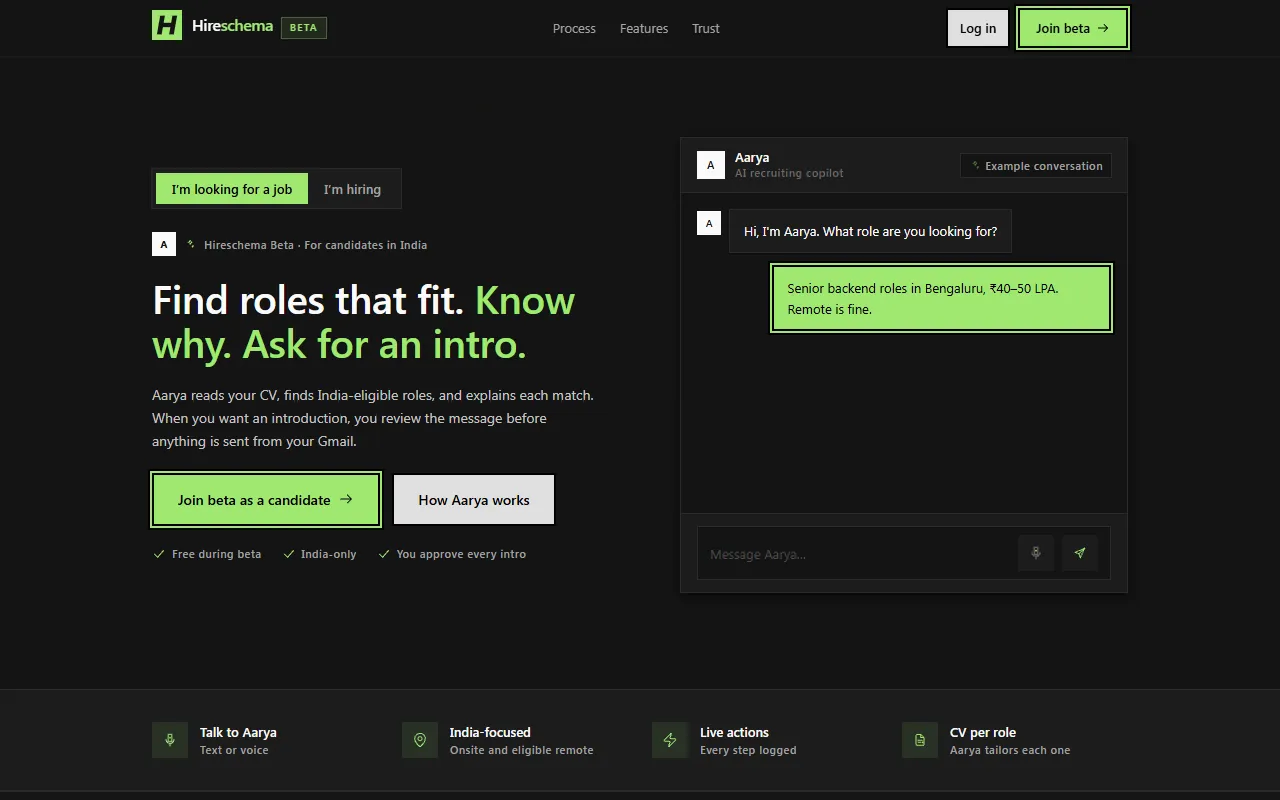Click the microphone icon for Talk to Aarya
The image size is (1280, 800).
point(170,740)
